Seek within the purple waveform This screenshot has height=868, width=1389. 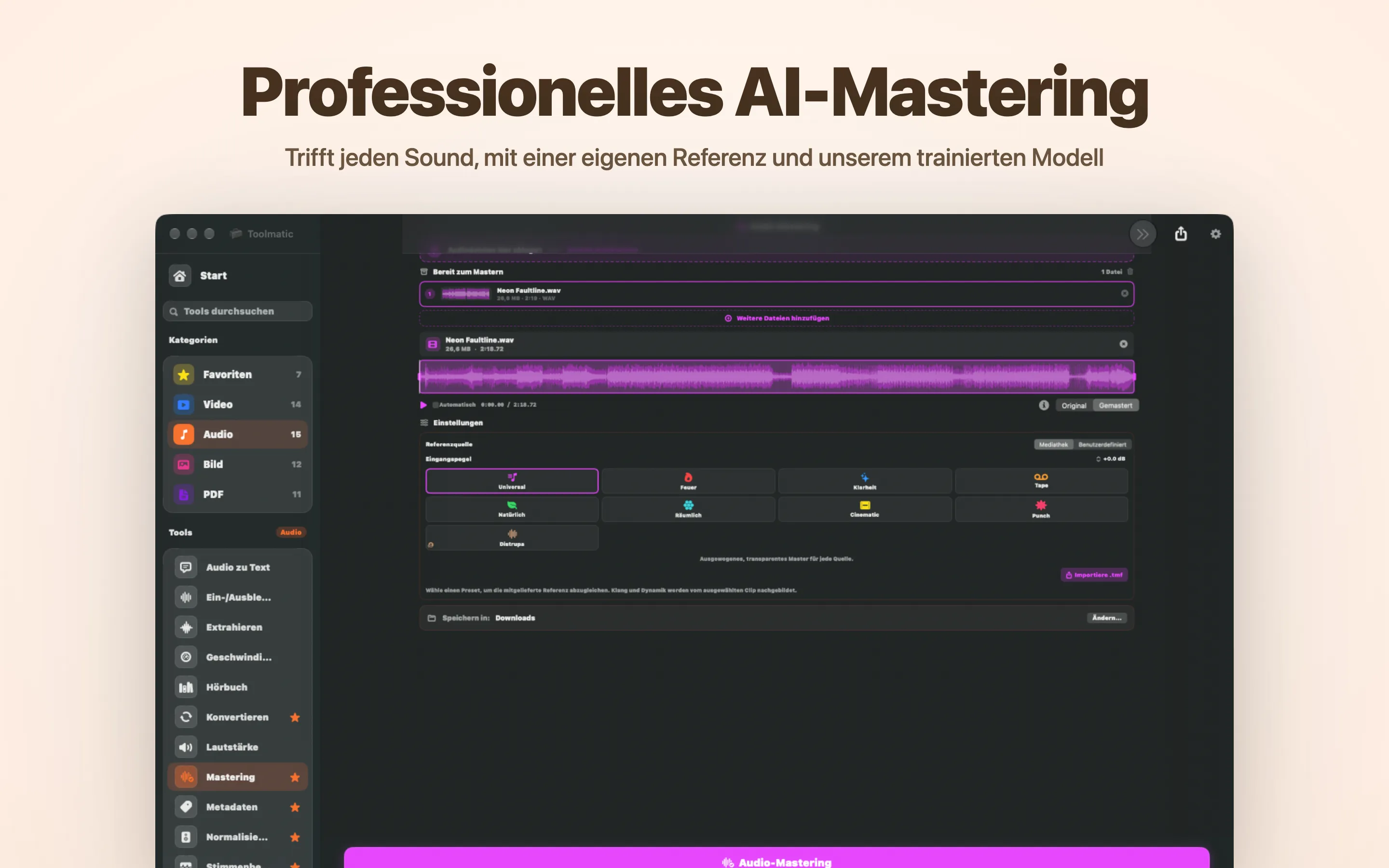click(776, 377)
